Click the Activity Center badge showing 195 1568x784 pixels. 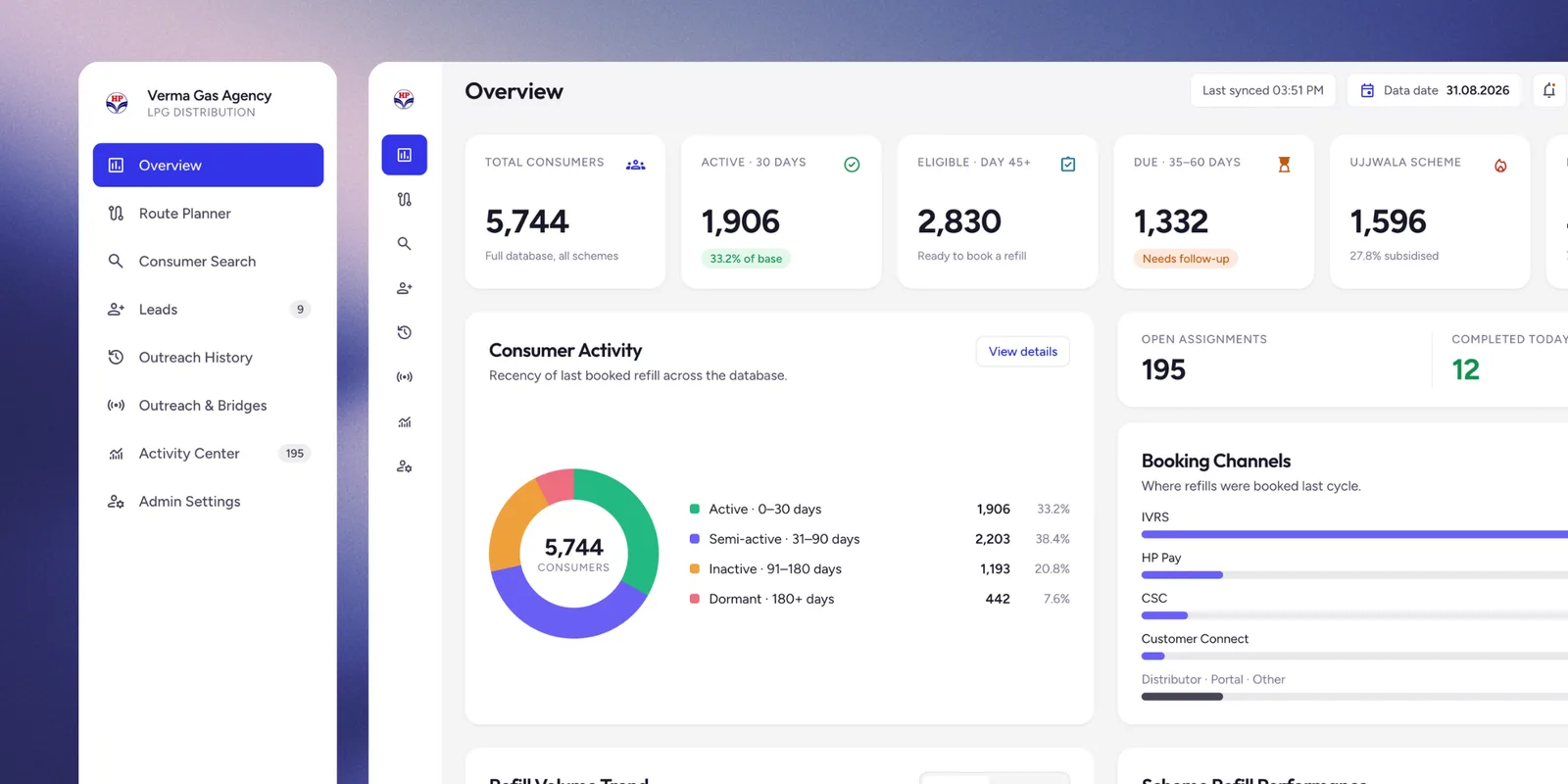pos(294,453)
